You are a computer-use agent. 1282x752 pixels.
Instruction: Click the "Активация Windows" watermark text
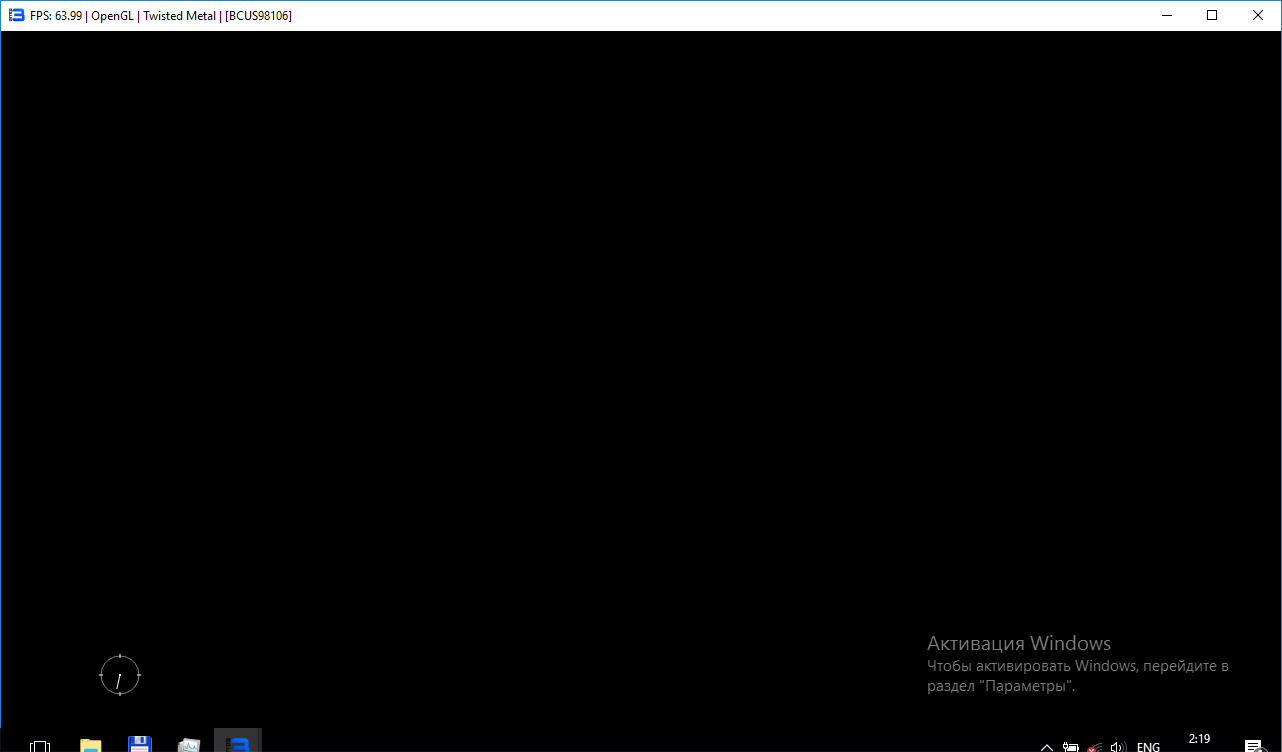(x=1018, y=643)
